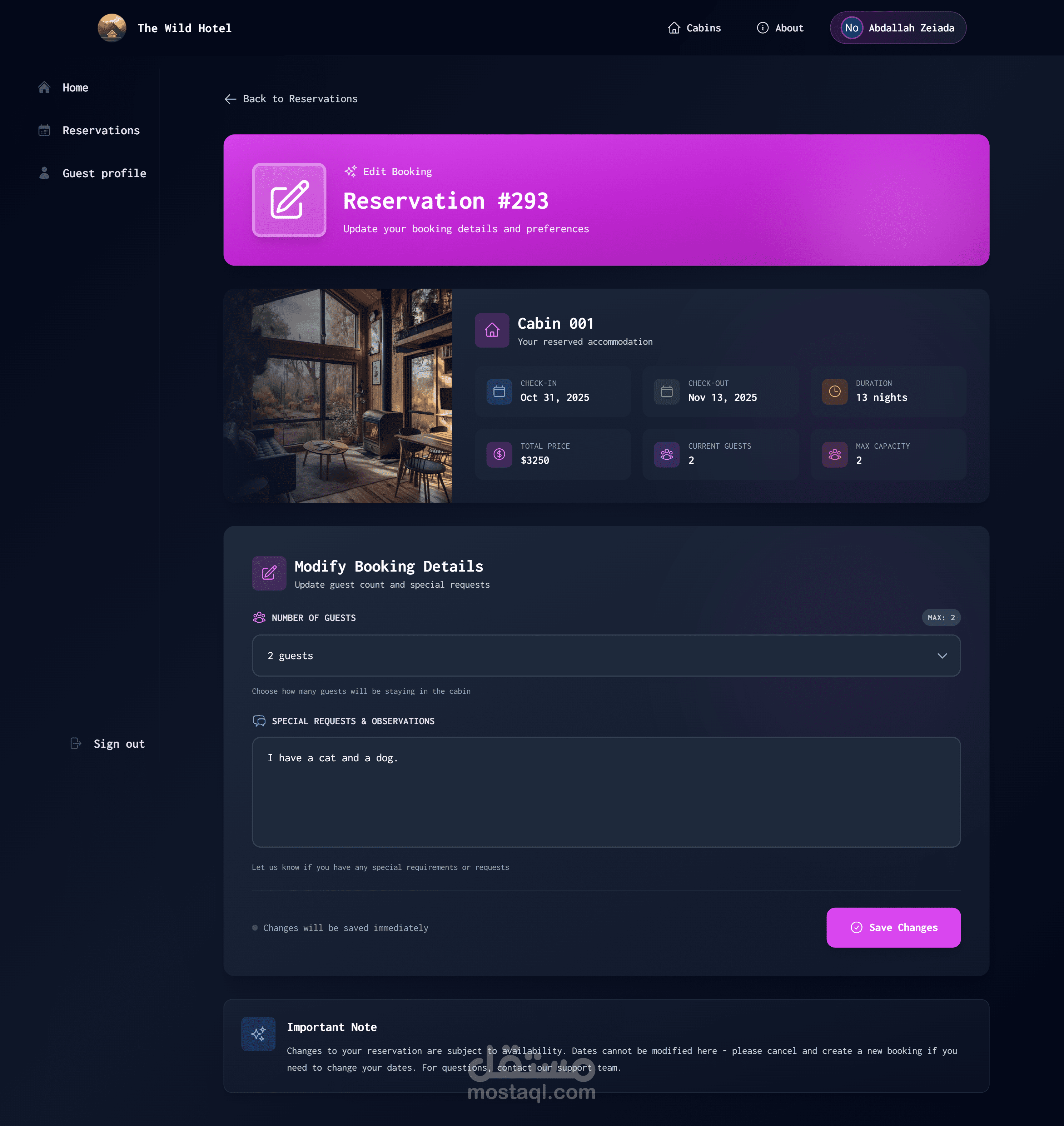
Task: Open the Cabins navigation item
Action: [x=694, y=28]
